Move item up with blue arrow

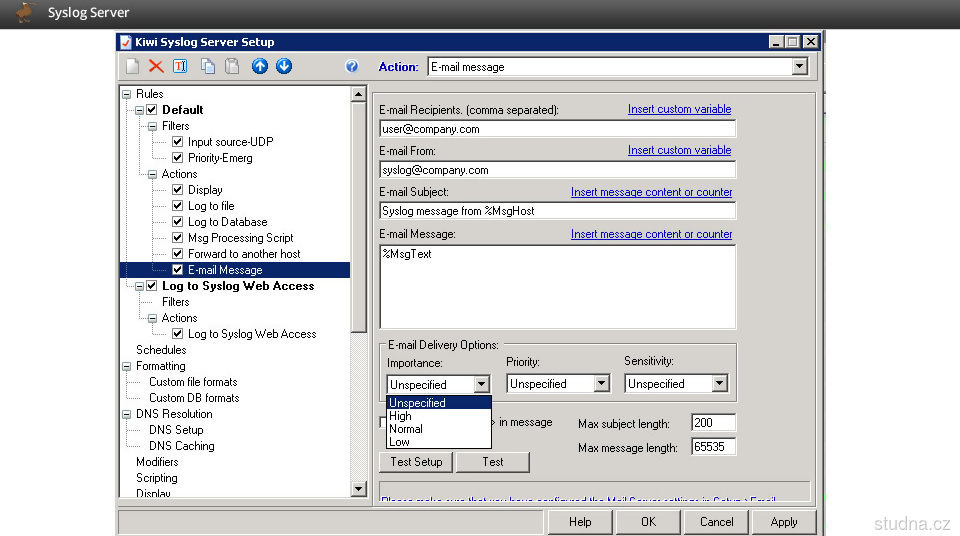pyautogui.click(x=260, y=67)
